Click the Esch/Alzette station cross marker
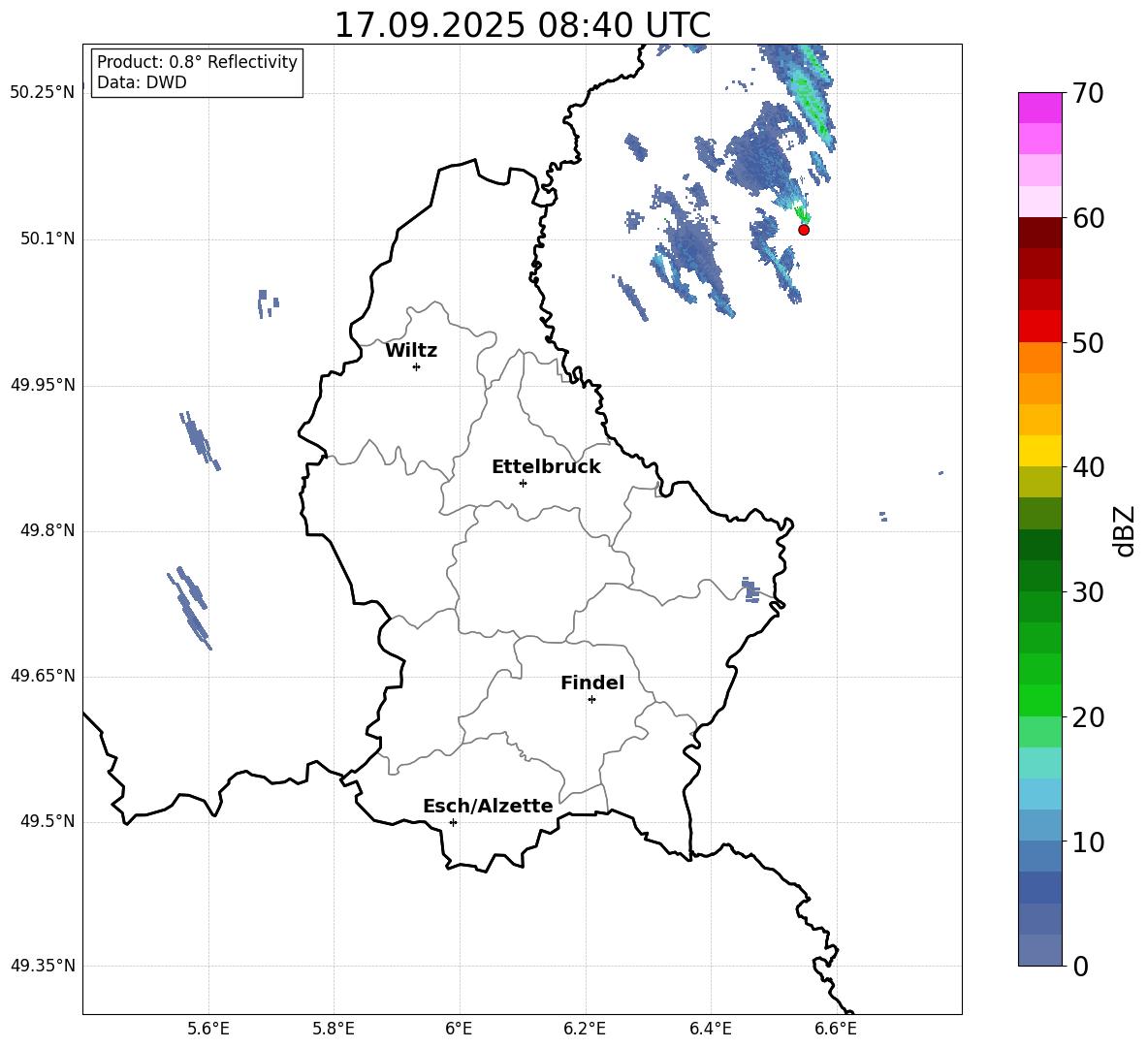 click(x=453, y=822)
